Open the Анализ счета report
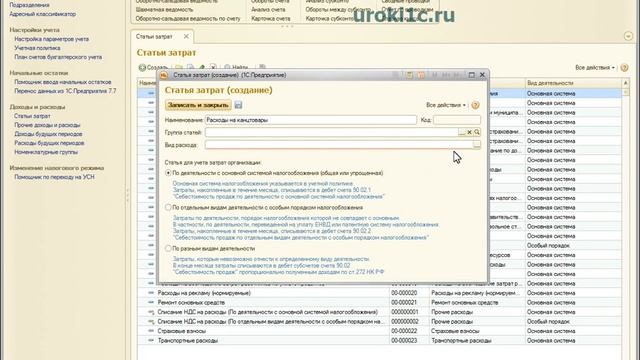 point(268,9)
